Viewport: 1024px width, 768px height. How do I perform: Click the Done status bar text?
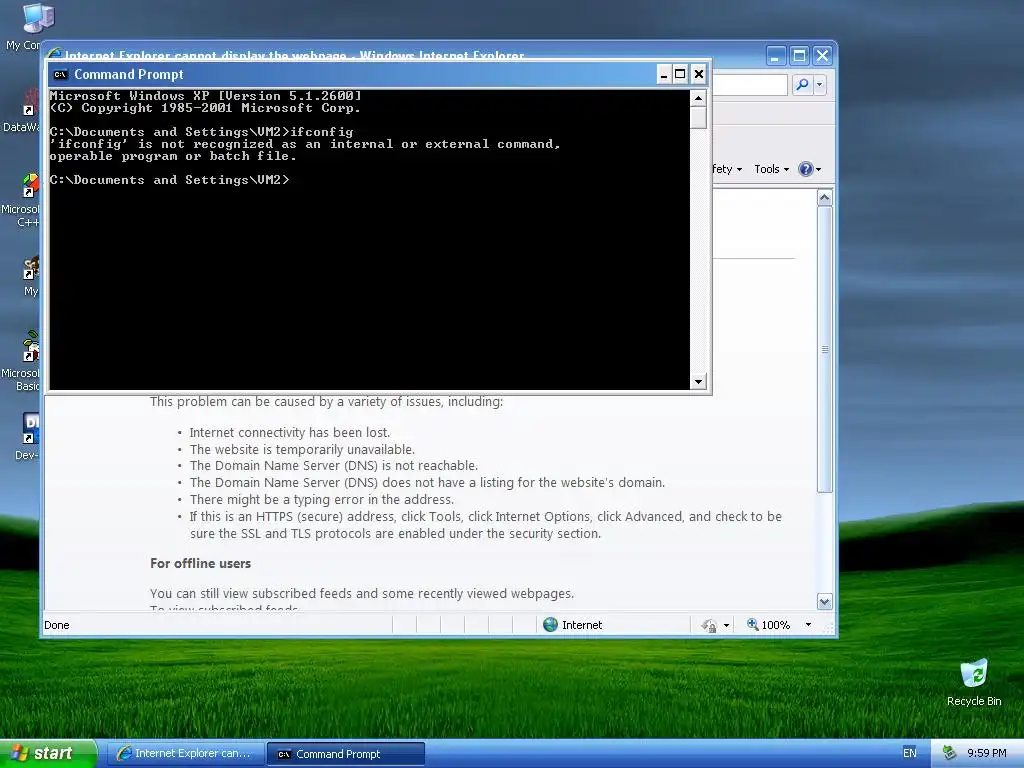(x=57, y=625)
